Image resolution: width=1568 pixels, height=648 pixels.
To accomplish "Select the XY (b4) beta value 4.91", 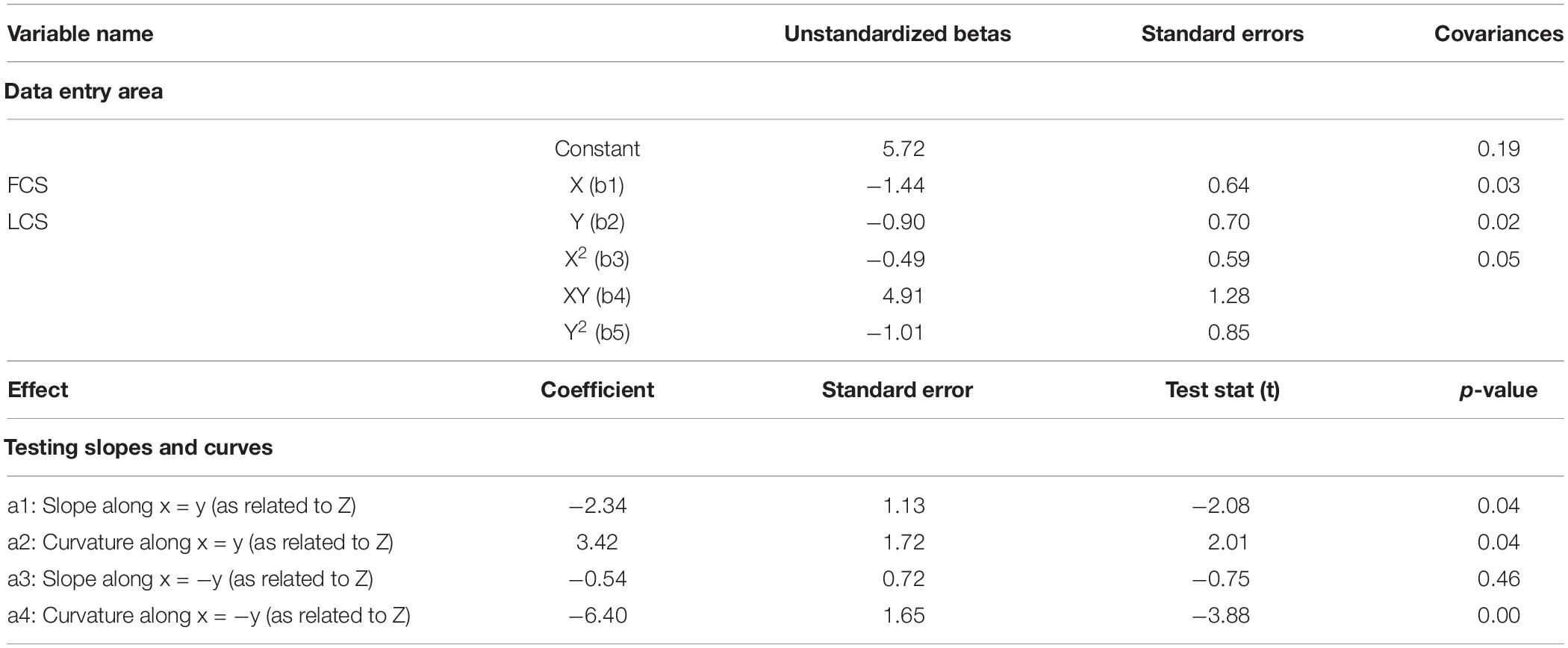I will [903, 296].
